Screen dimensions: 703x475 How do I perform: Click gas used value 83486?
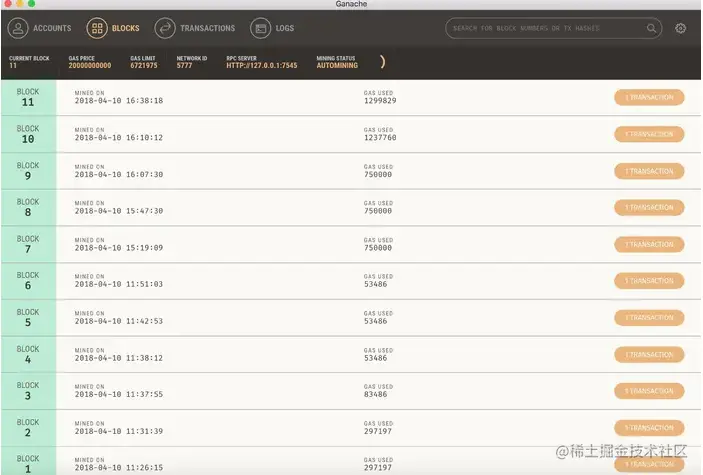click(376, 394)
